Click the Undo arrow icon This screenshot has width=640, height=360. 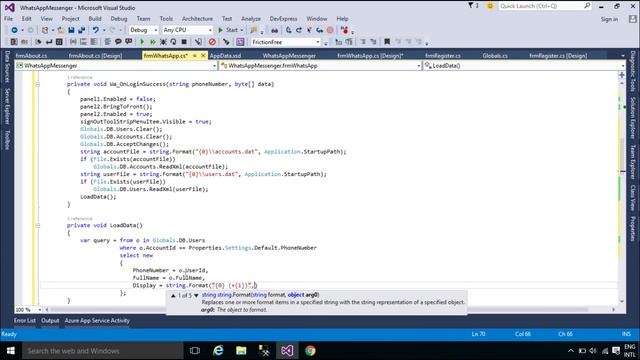pyautogui.click(x=96, y=30)
